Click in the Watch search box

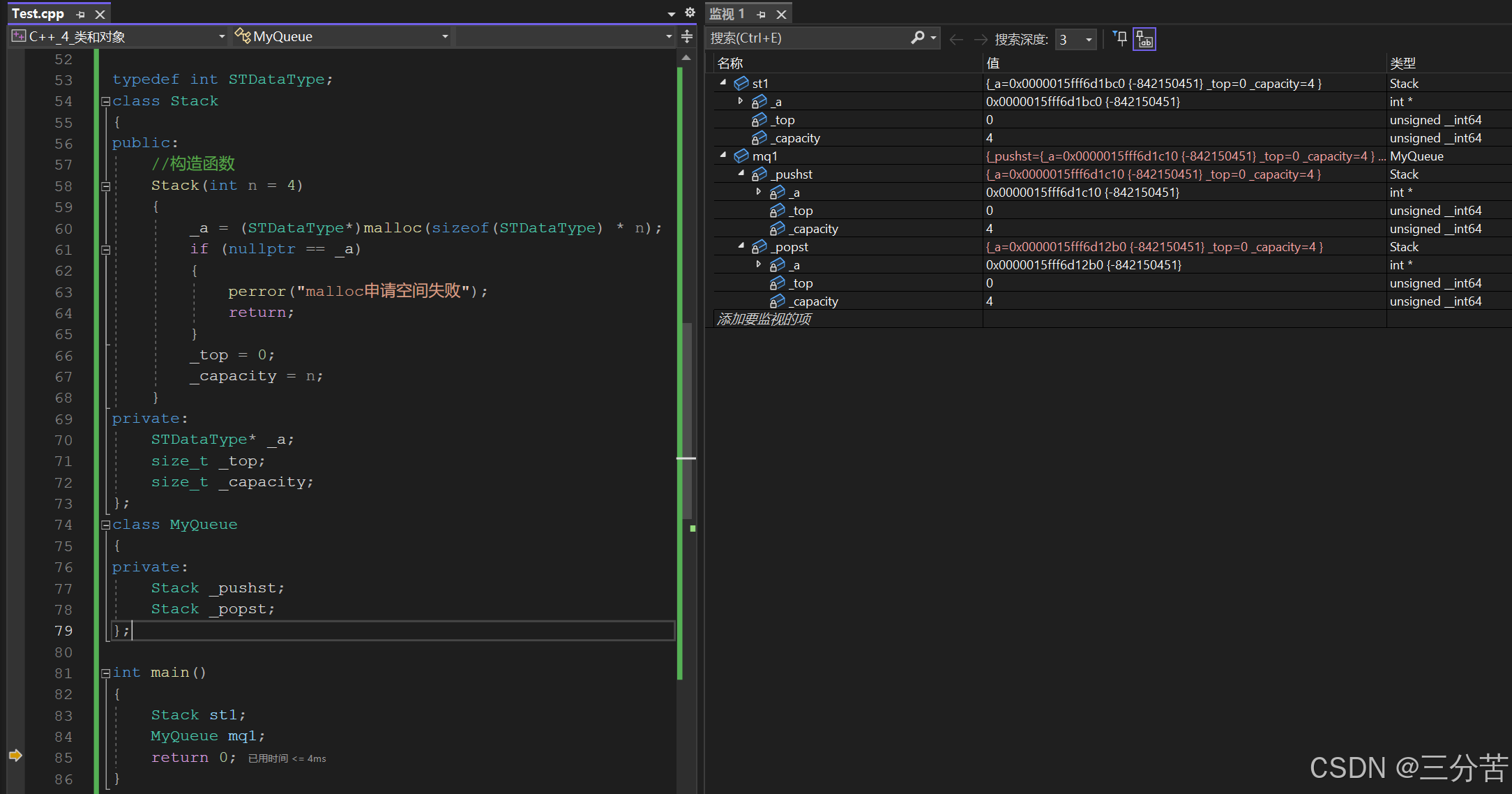click(802, 38)
